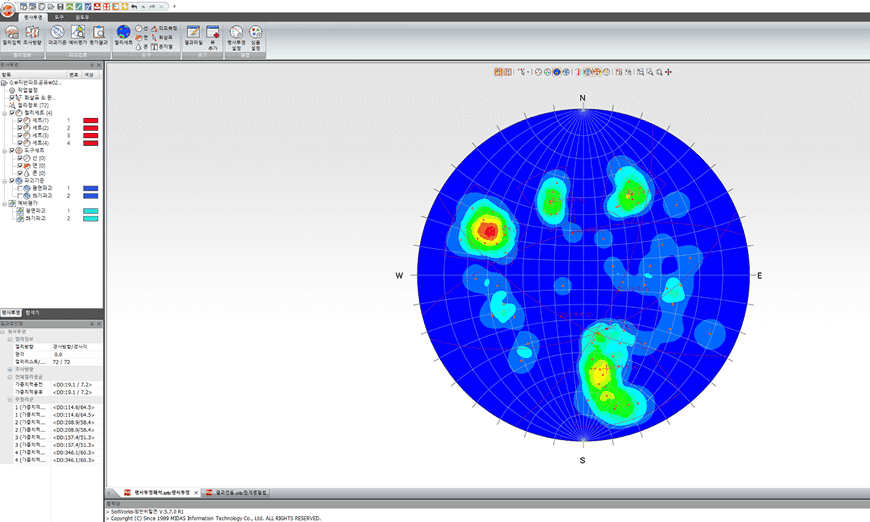Select the pan view cross-arrows icon
Viewport: 870px width, 522px height.
[x=668, y=72]
